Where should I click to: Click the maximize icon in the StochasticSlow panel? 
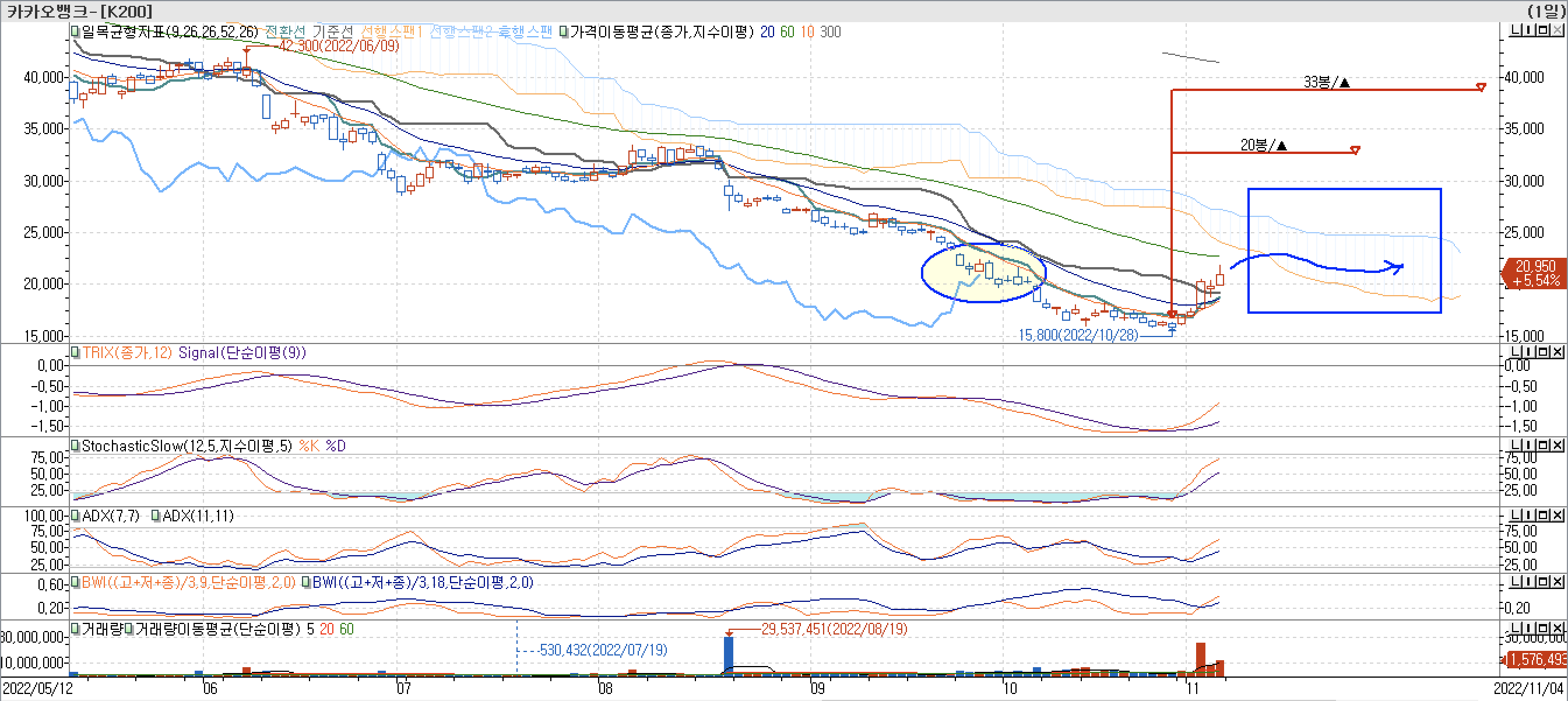(x=1543, y=444)
